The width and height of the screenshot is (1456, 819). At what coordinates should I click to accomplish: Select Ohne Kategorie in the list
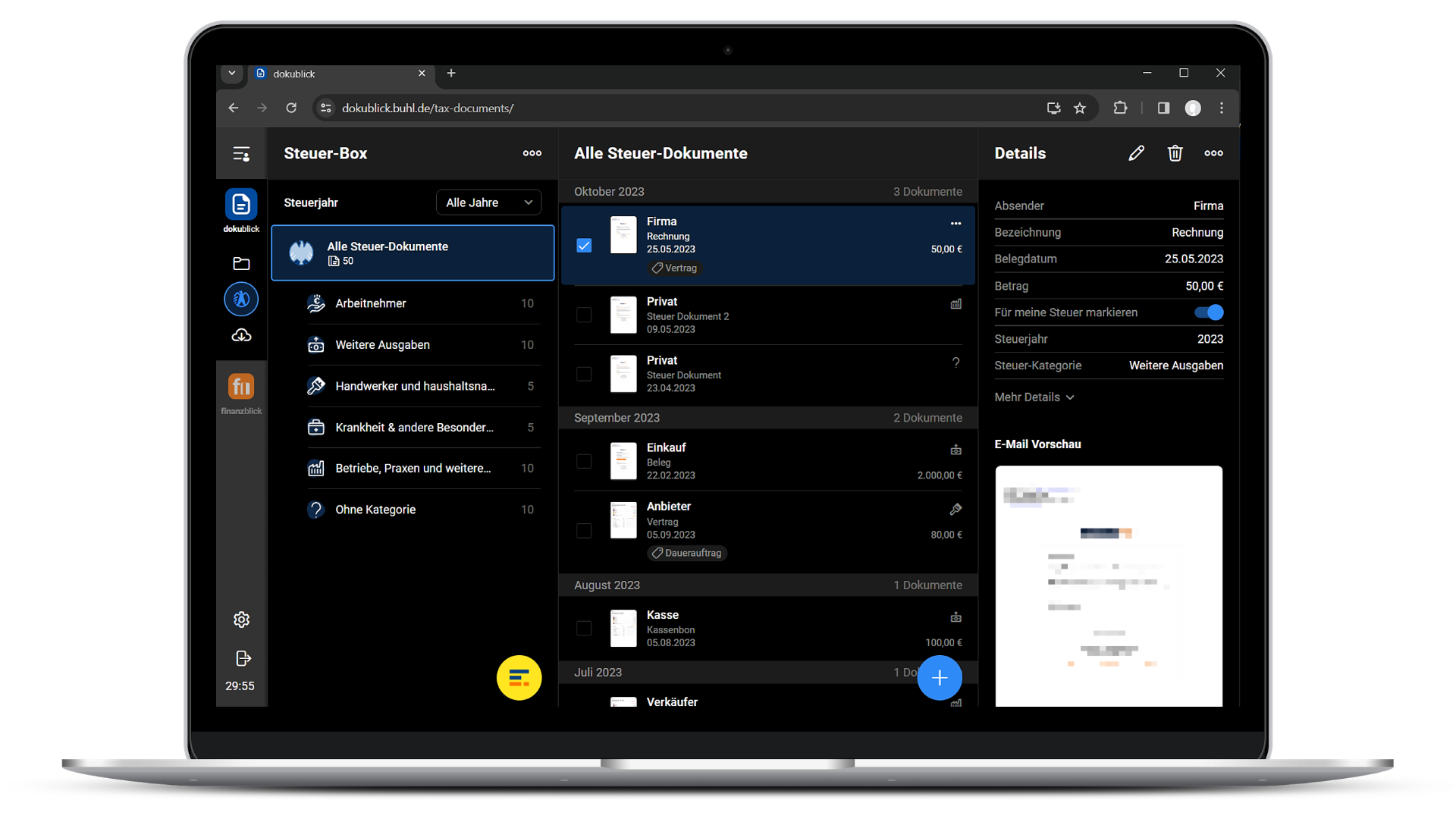375,510
